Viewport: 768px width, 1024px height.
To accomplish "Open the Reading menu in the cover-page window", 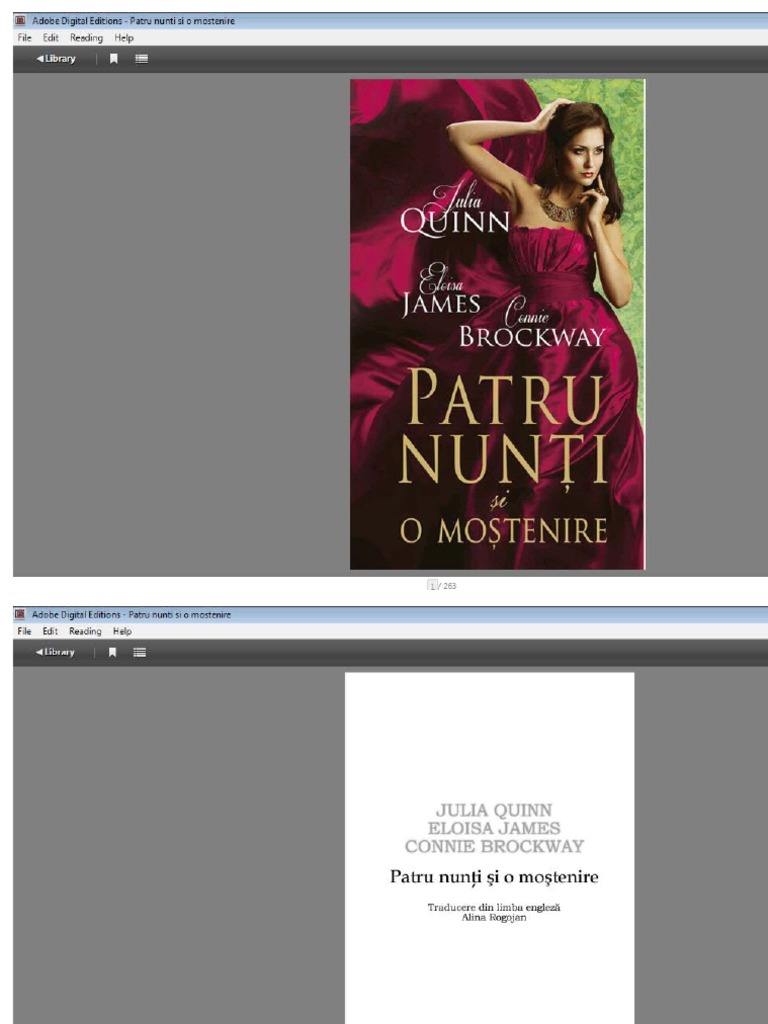I will point(86,38).
